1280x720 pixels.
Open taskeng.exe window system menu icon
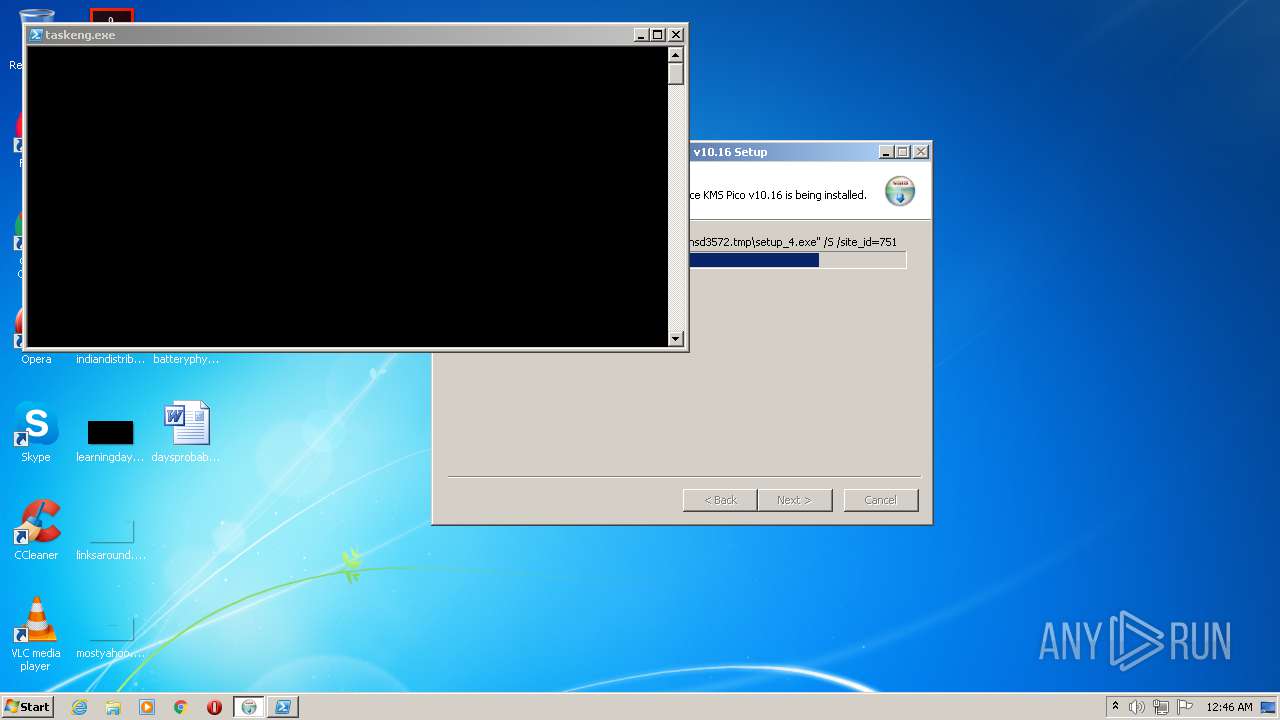pyautogui.click(x=36, y=34)
